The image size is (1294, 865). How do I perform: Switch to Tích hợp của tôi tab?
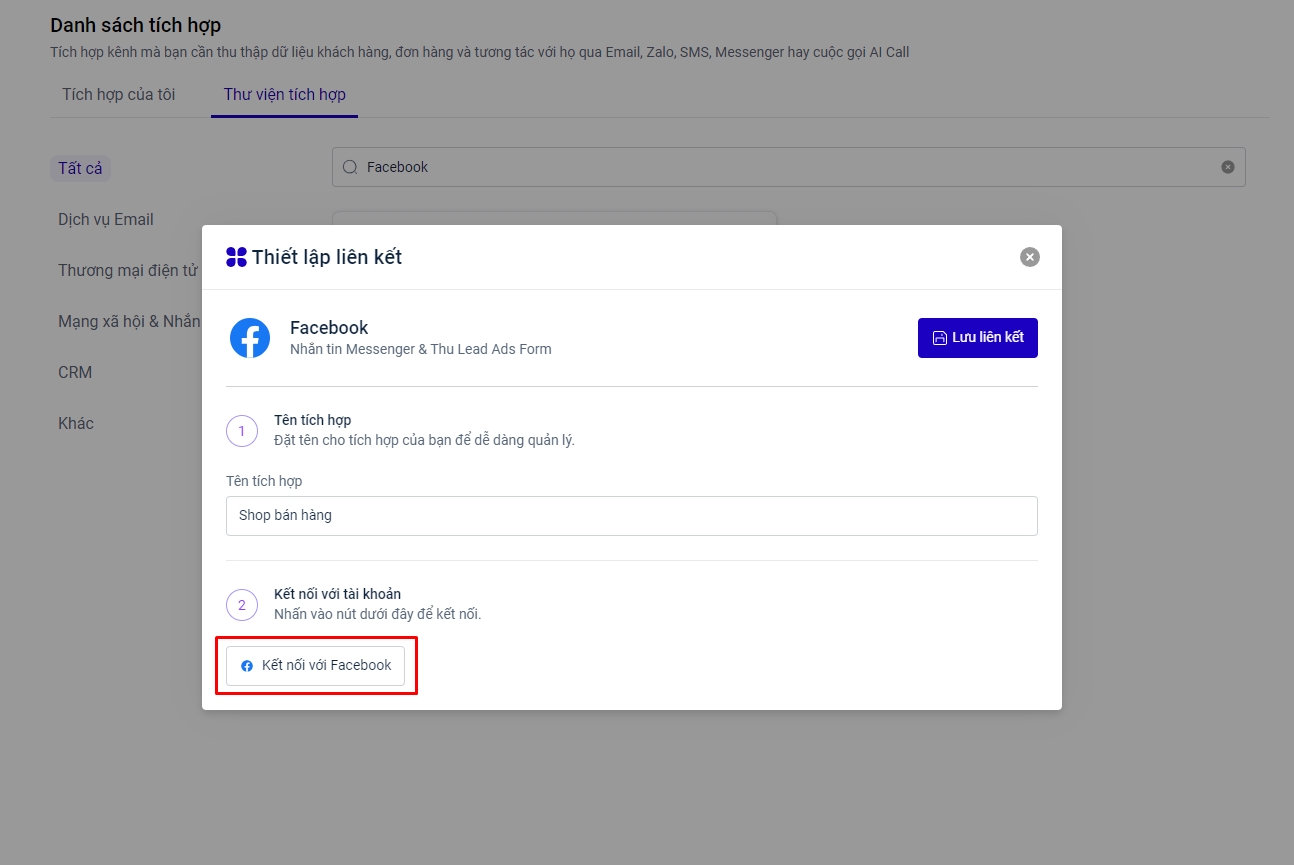[x=118, y=94]
